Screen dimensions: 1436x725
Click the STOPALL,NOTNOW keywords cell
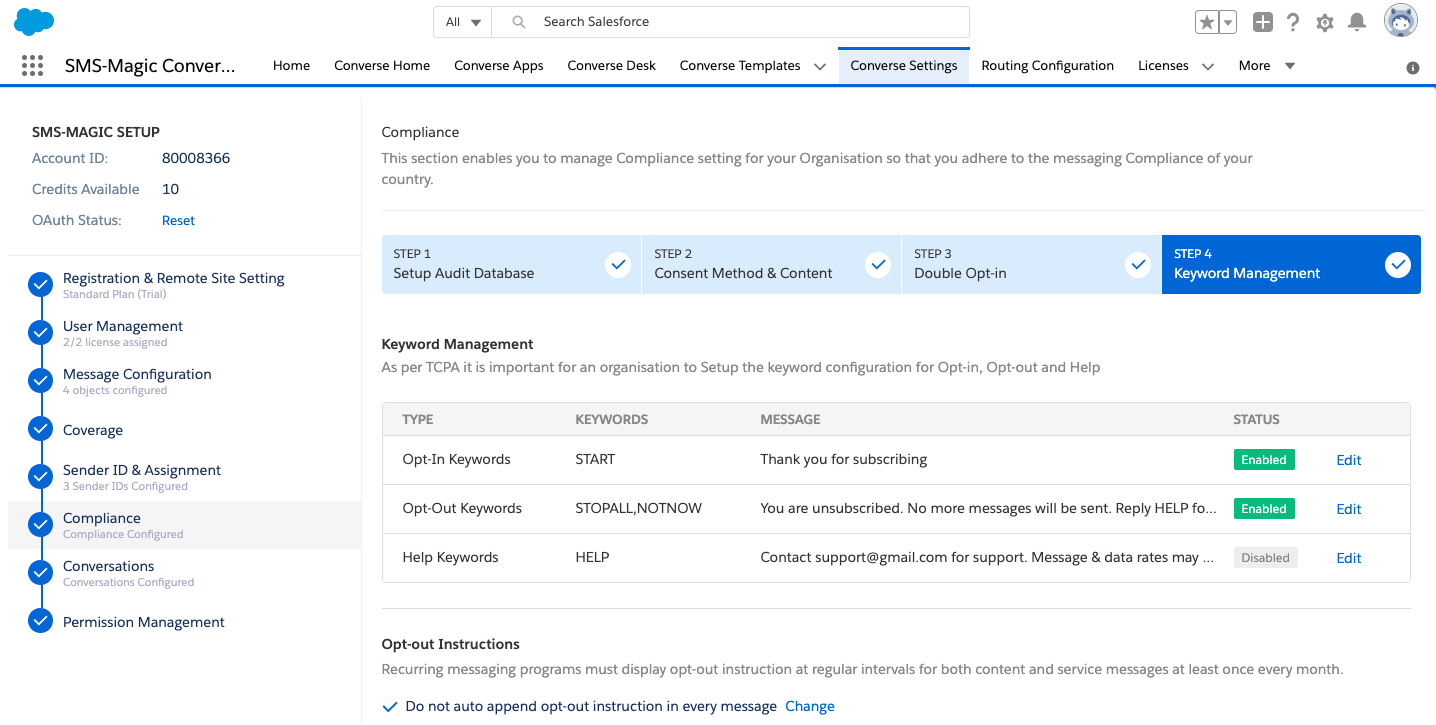point(639,508)
